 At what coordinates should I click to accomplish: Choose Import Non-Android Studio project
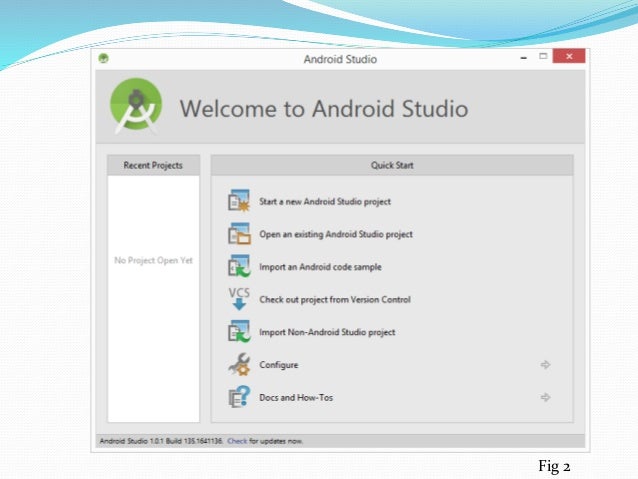[x=327, y=332]
